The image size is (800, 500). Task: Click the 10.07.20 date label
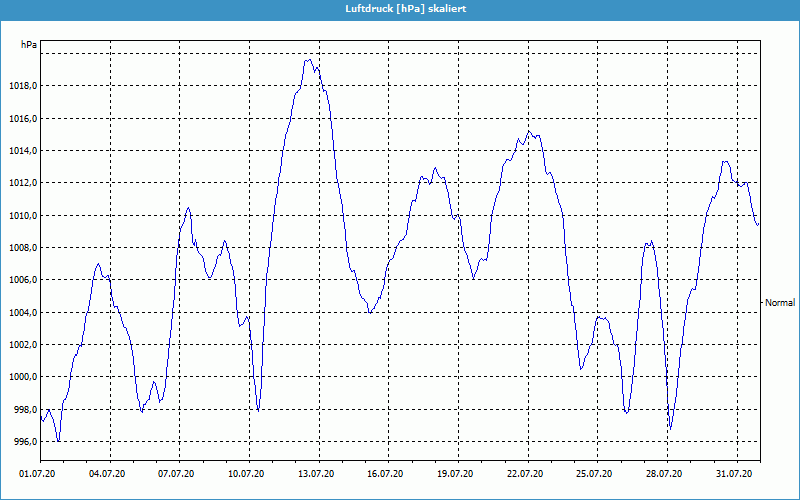[x=246, y=474]
